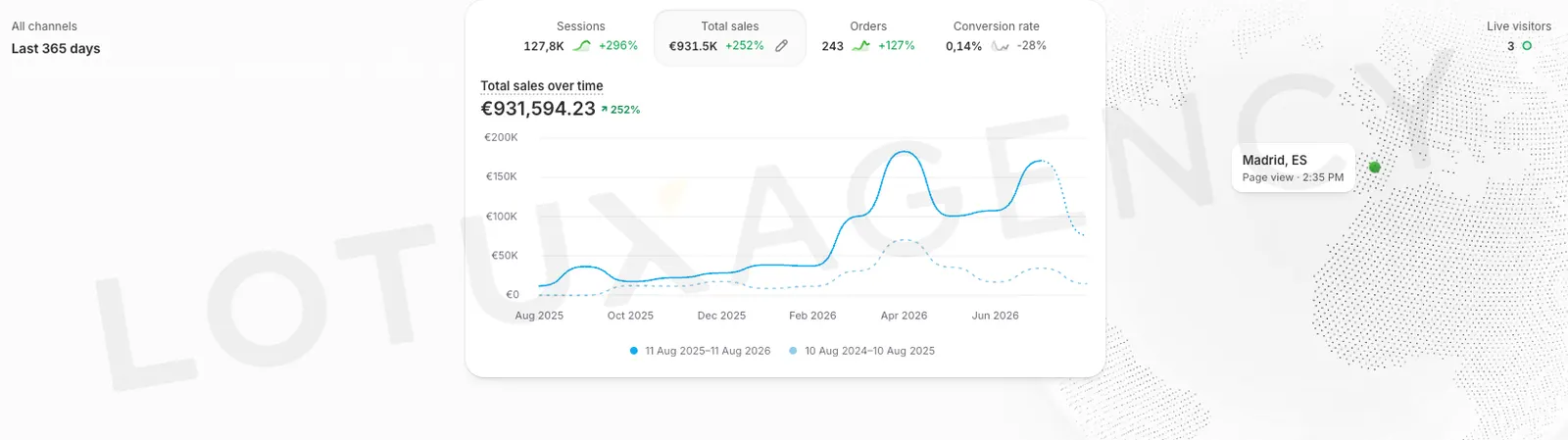Click the 243 orders value
Viewport: 1568px width, 440px height.
pos(833,46)
